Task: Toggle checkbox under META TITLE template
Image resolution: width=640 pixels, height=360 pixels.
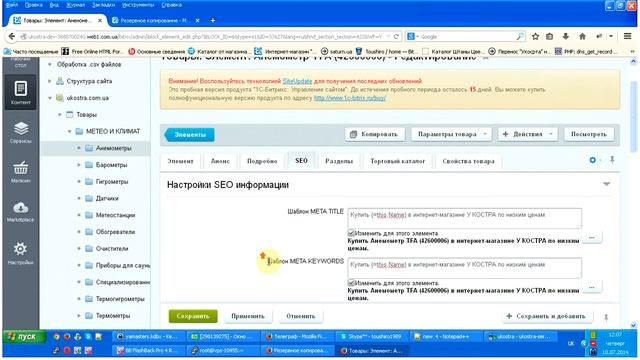Action: tap(351, 233)
